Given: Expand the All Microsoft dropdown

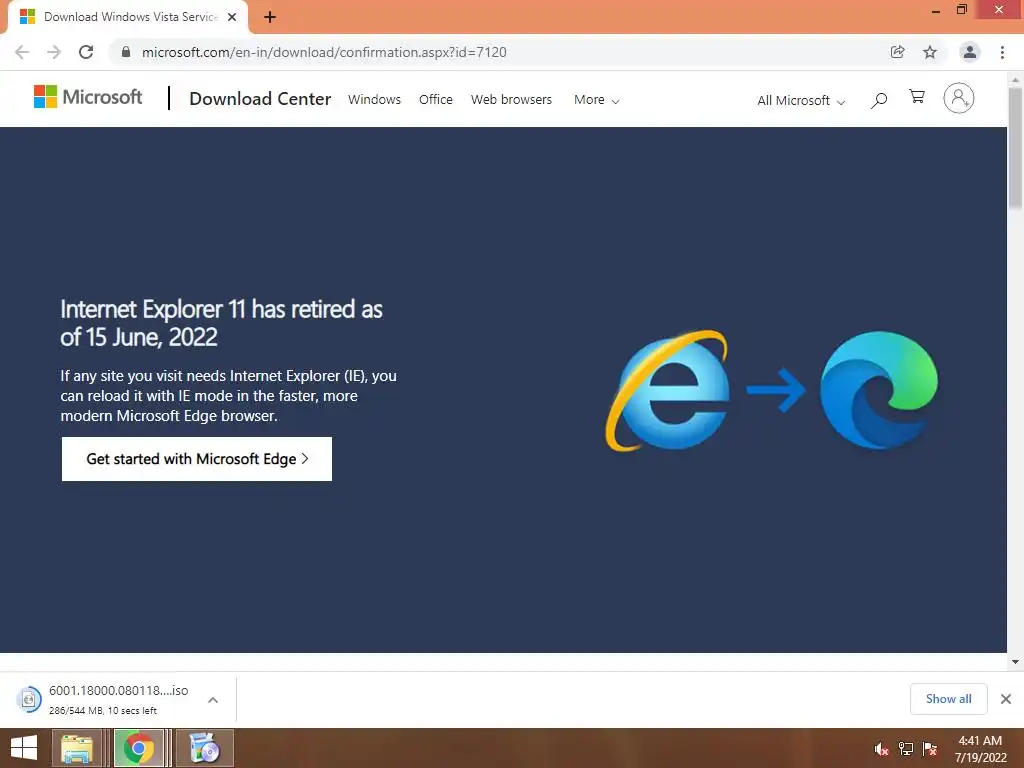Looking at the screenshot, I should point(801,101).
